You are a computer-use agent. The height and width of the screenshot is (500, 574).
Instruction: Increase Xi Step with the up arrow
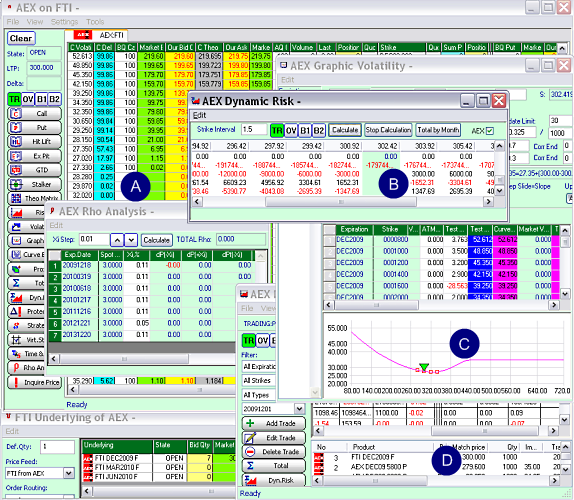pos(117,240)
